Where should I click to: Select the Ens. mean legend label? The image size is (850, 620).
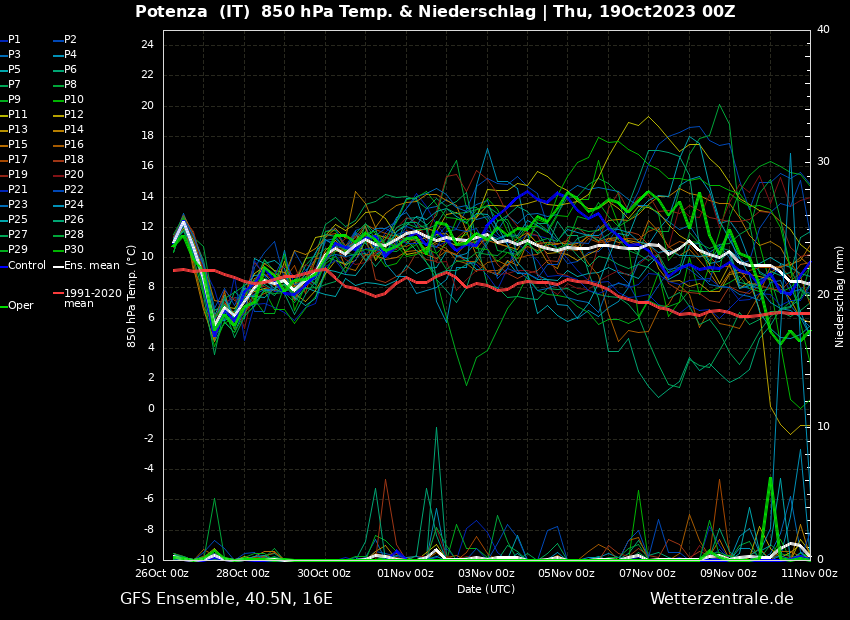91,266
